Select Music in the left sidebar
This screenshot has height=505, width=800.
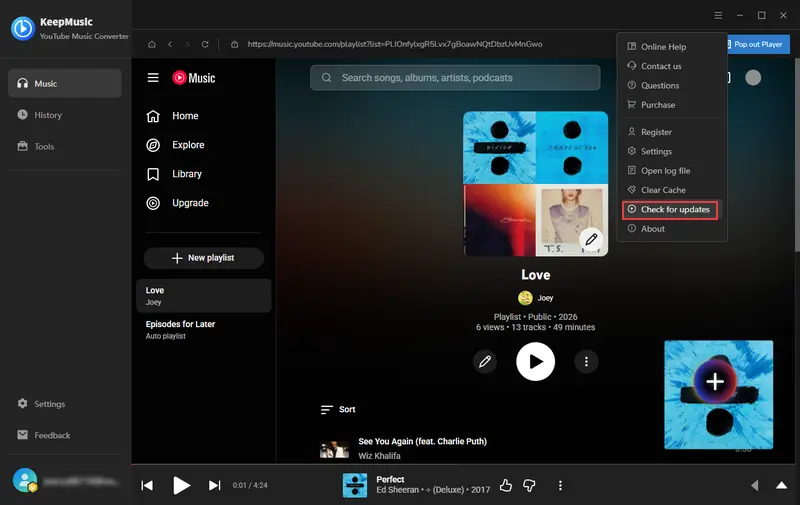coord(65,83)
